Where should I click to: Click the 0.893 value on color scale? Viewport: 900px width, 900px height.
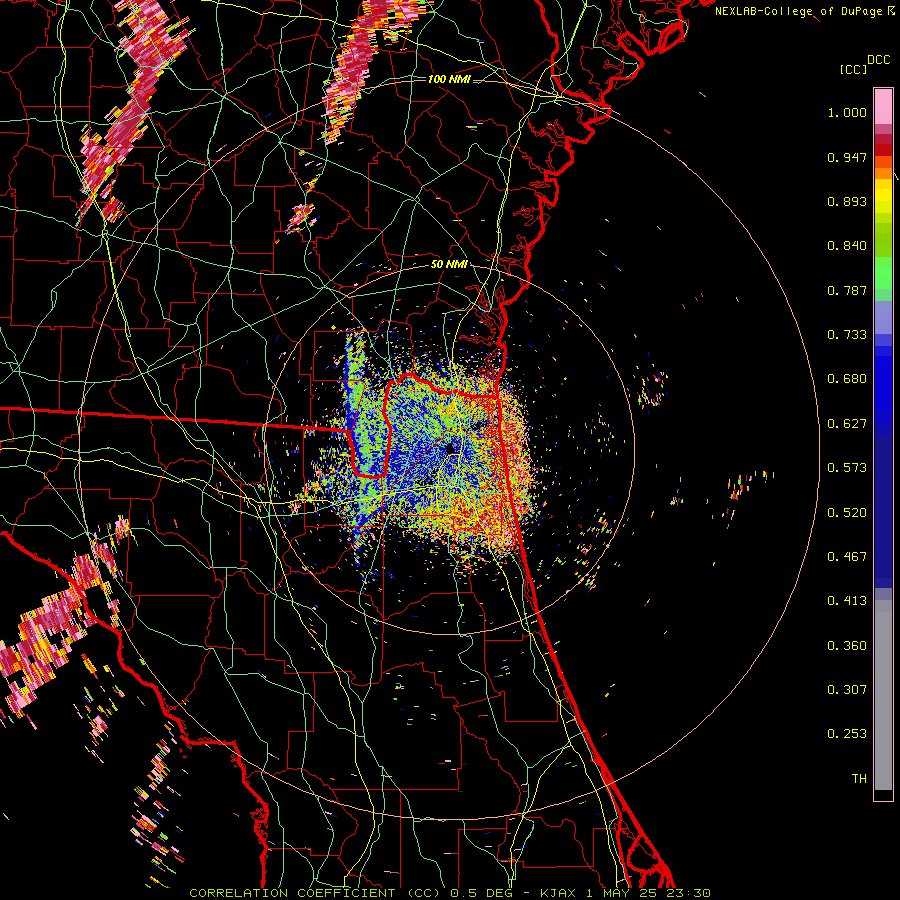(x=847, y=201)
